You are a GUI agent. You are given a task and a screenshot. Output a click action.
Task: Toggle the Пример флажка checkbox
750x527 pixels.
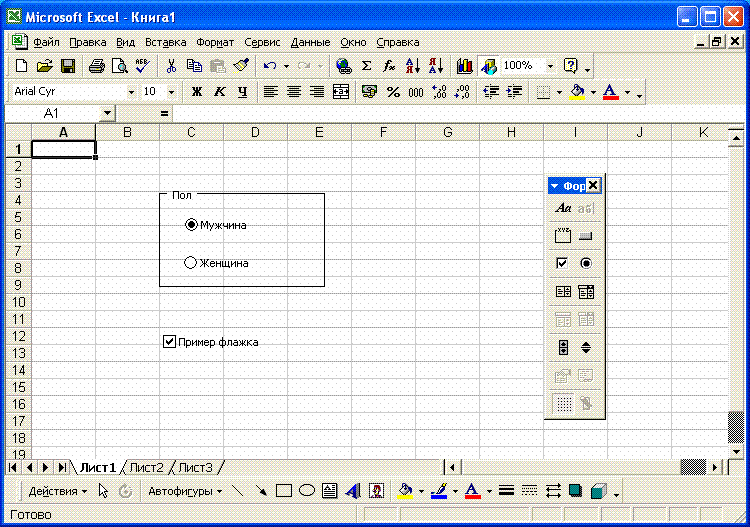tap(170, 342)
